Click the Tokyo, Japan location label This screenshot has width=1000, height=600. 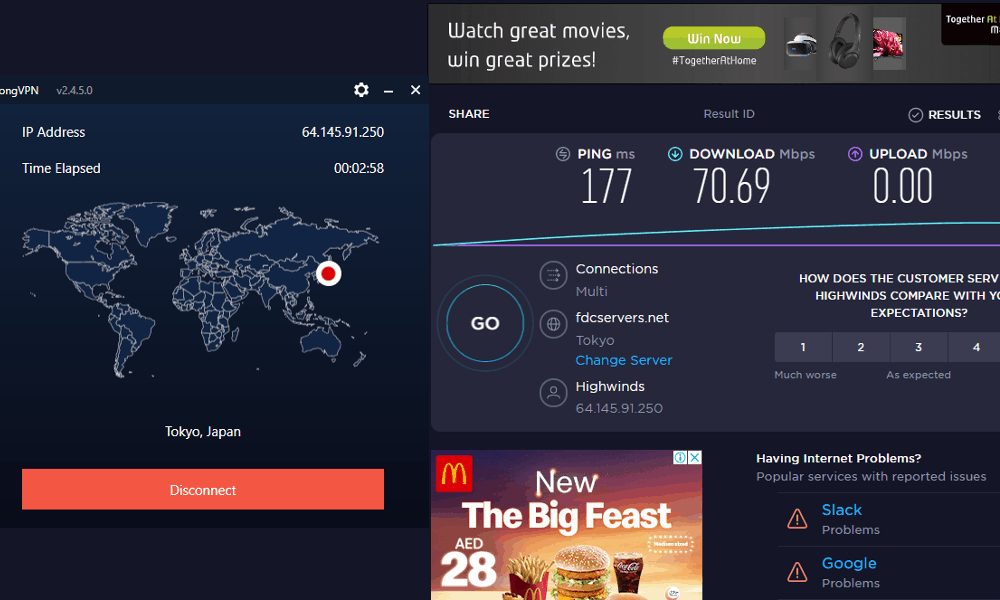(x=203, y=432)
